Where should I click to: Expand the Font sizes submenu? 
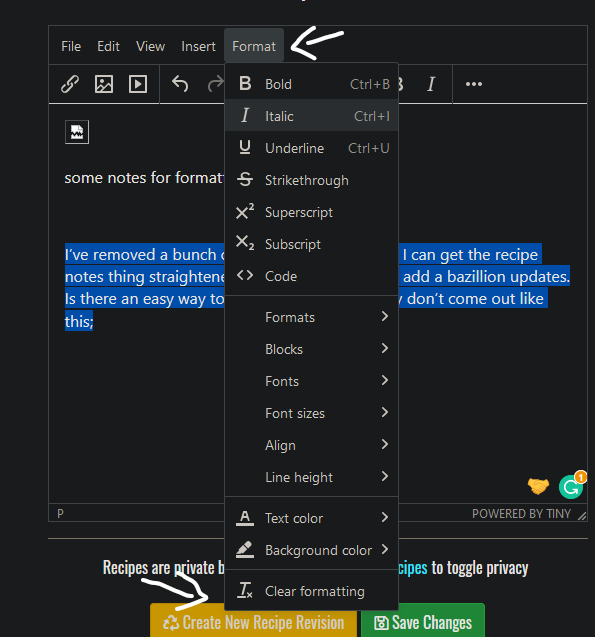pyautogui.click(x=312, y=413)
